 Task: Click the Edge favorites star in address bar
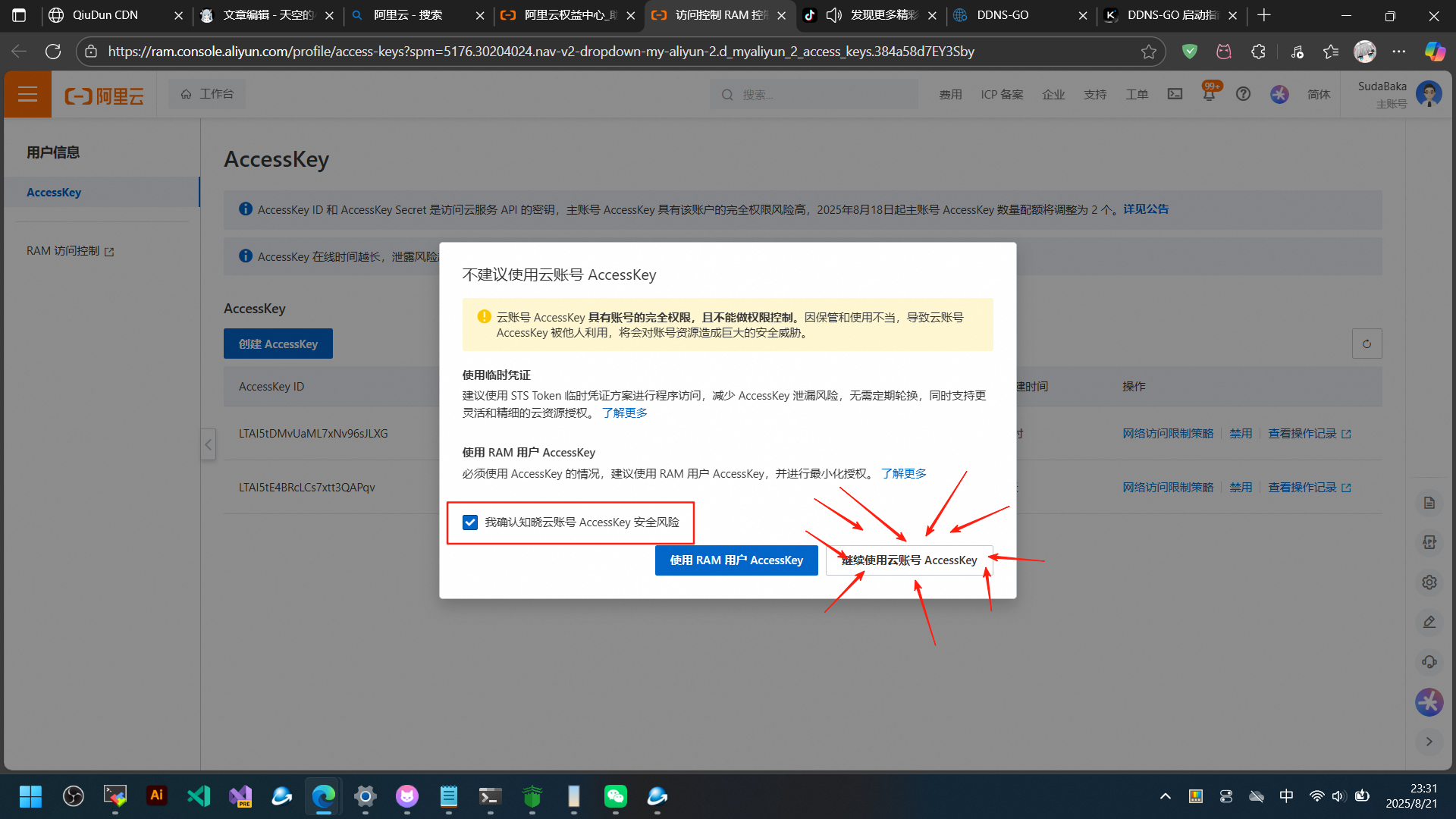[x=1148, y=52]
